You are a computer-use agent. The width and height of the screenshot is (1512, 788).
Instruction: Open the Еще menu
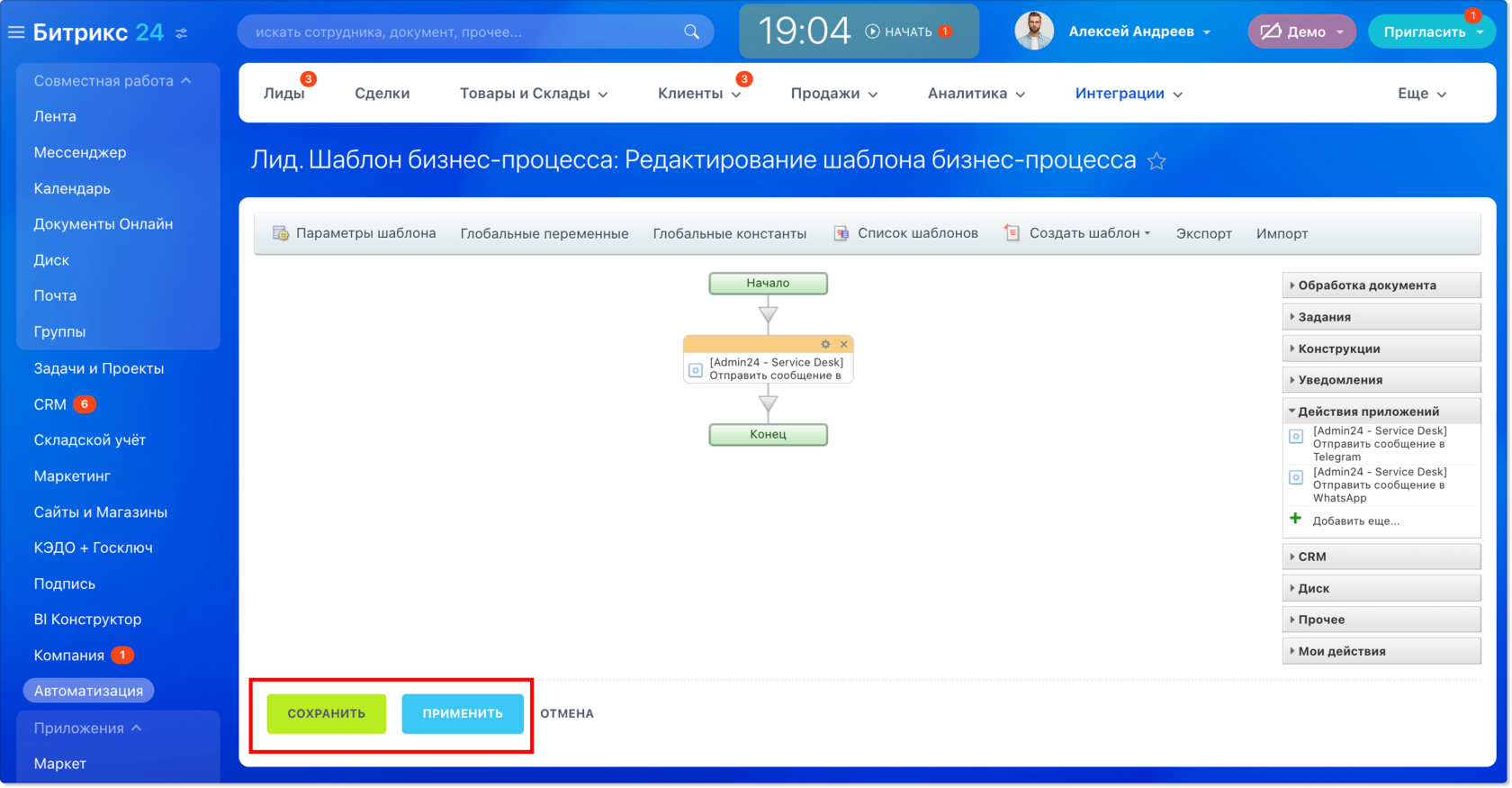[1422, 94]
